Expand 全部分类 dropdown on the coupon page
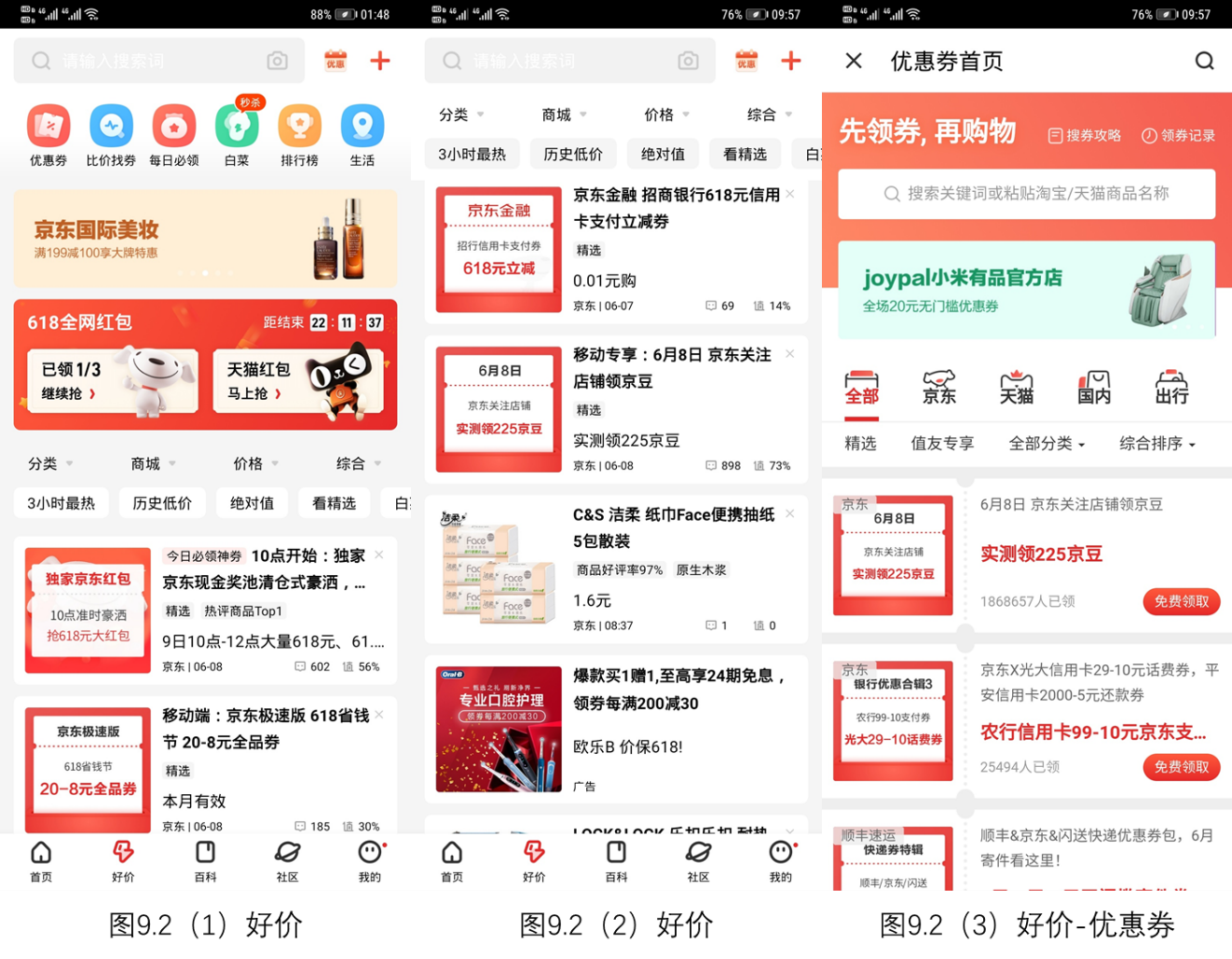Viewport: 1232px width, 959px height. (x=1047, y=444)
